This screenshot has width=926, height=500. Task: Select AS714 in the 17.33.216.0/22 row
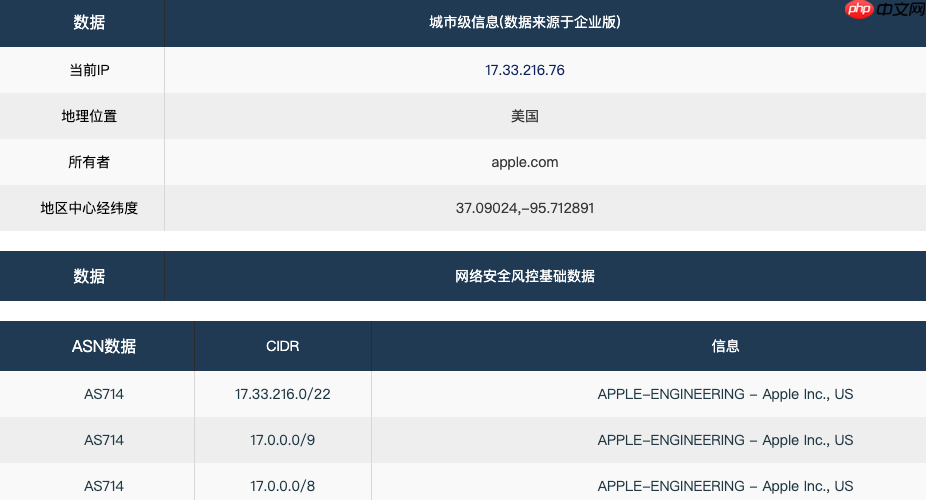coord(104,394)
